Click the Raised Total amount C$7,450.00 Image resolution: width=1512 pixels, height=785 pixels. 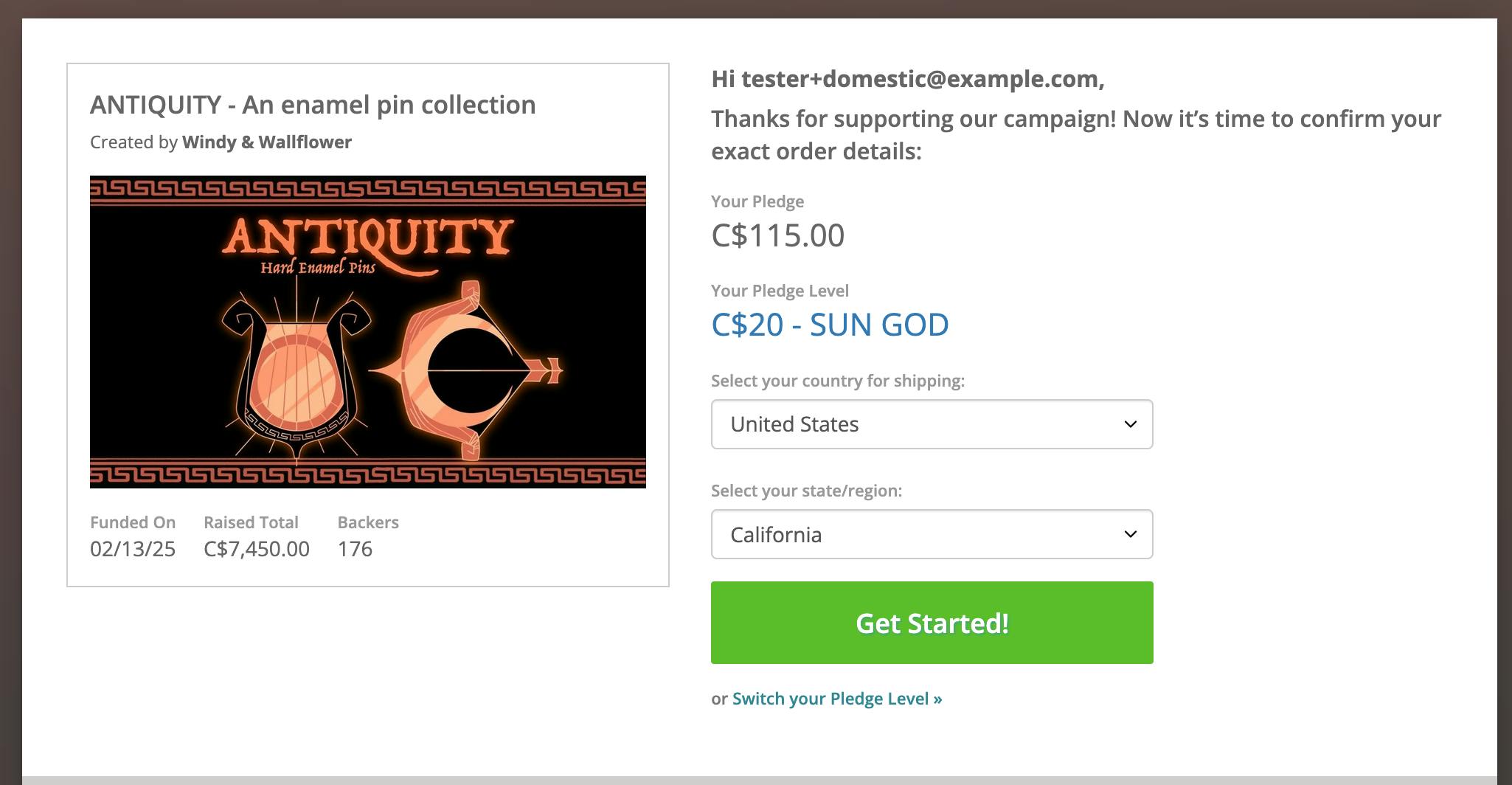pyautogui.click(x=257, y=549)
